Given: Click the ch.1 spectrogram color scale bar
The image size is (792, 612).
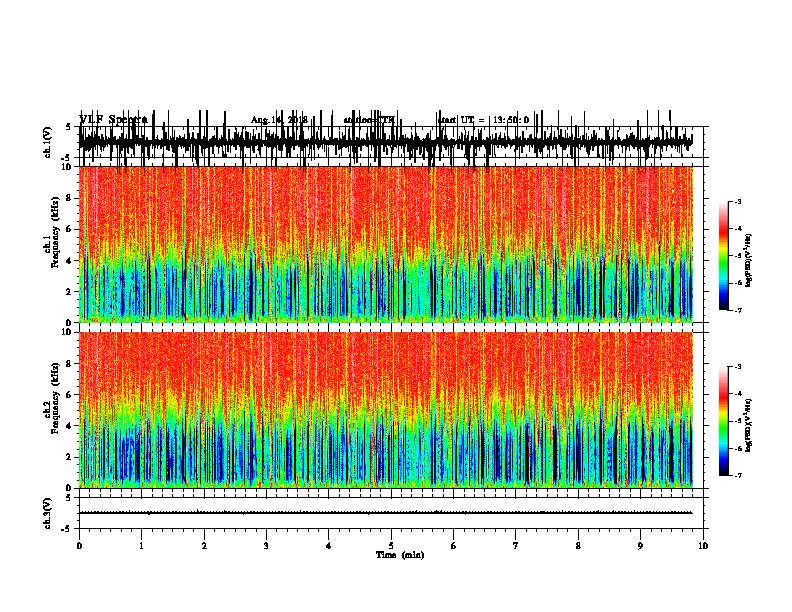Looking at the screenshot, I should (724, 256).
